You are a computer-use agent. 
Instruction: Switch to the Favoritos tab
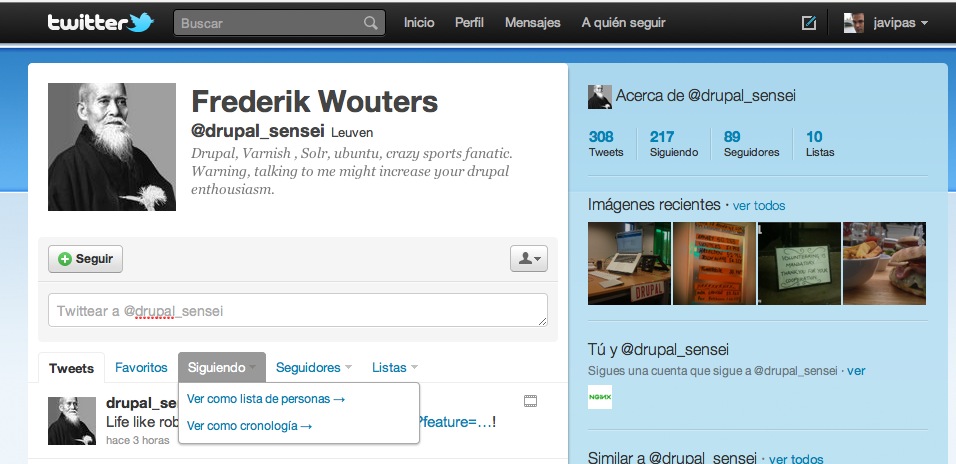[x=141, y=368]
